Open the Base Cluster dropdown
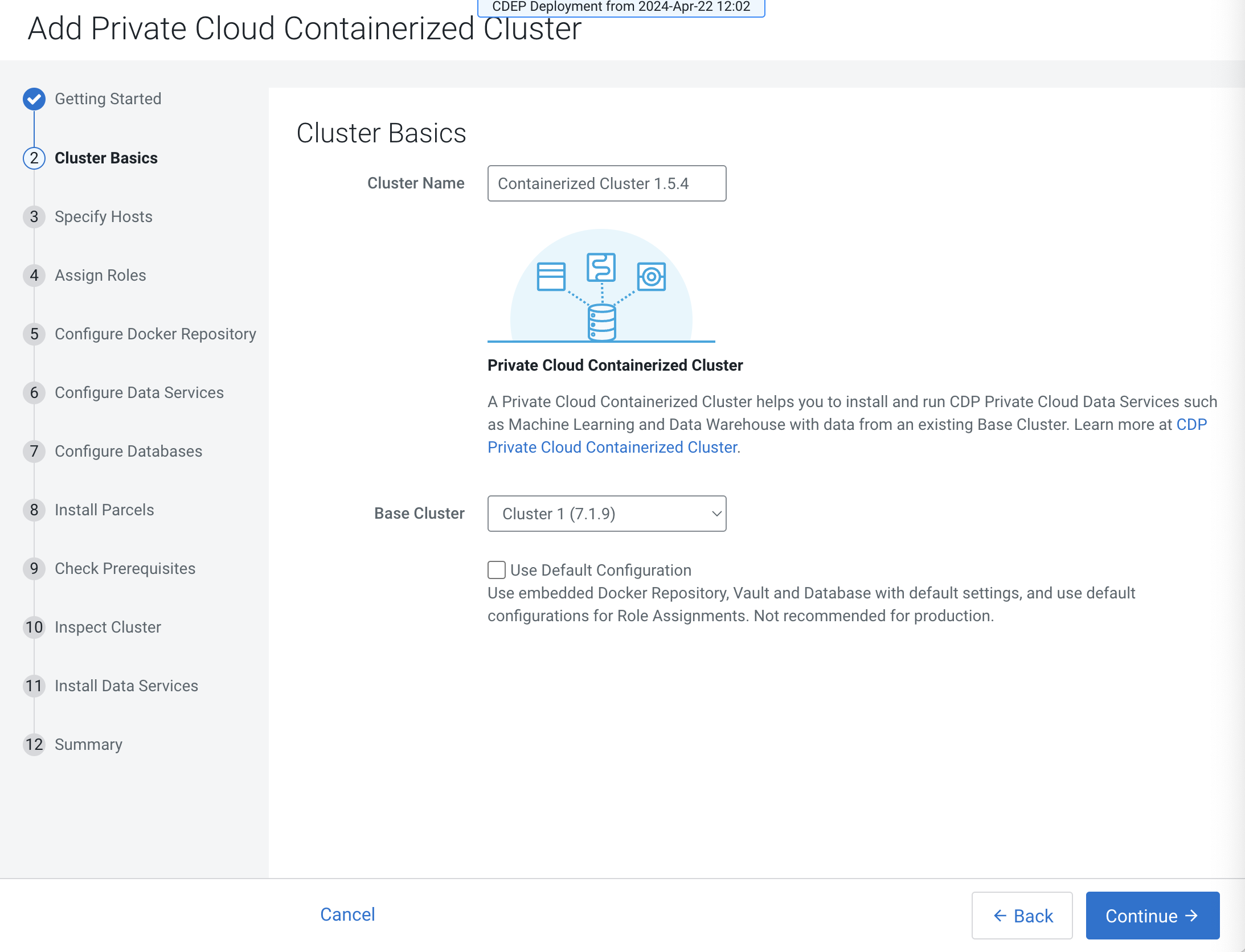Screen dimensions: 1245x952 pos(607,514)
